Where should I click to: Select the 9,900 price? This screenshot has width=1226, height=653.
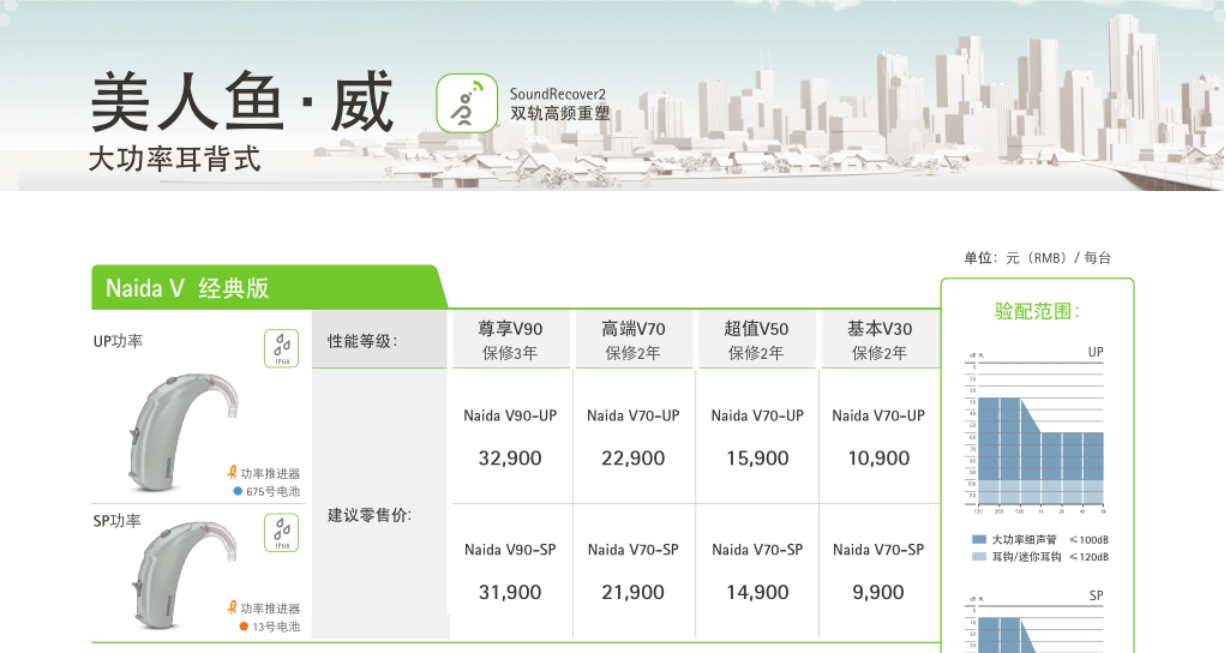point(879,592)
